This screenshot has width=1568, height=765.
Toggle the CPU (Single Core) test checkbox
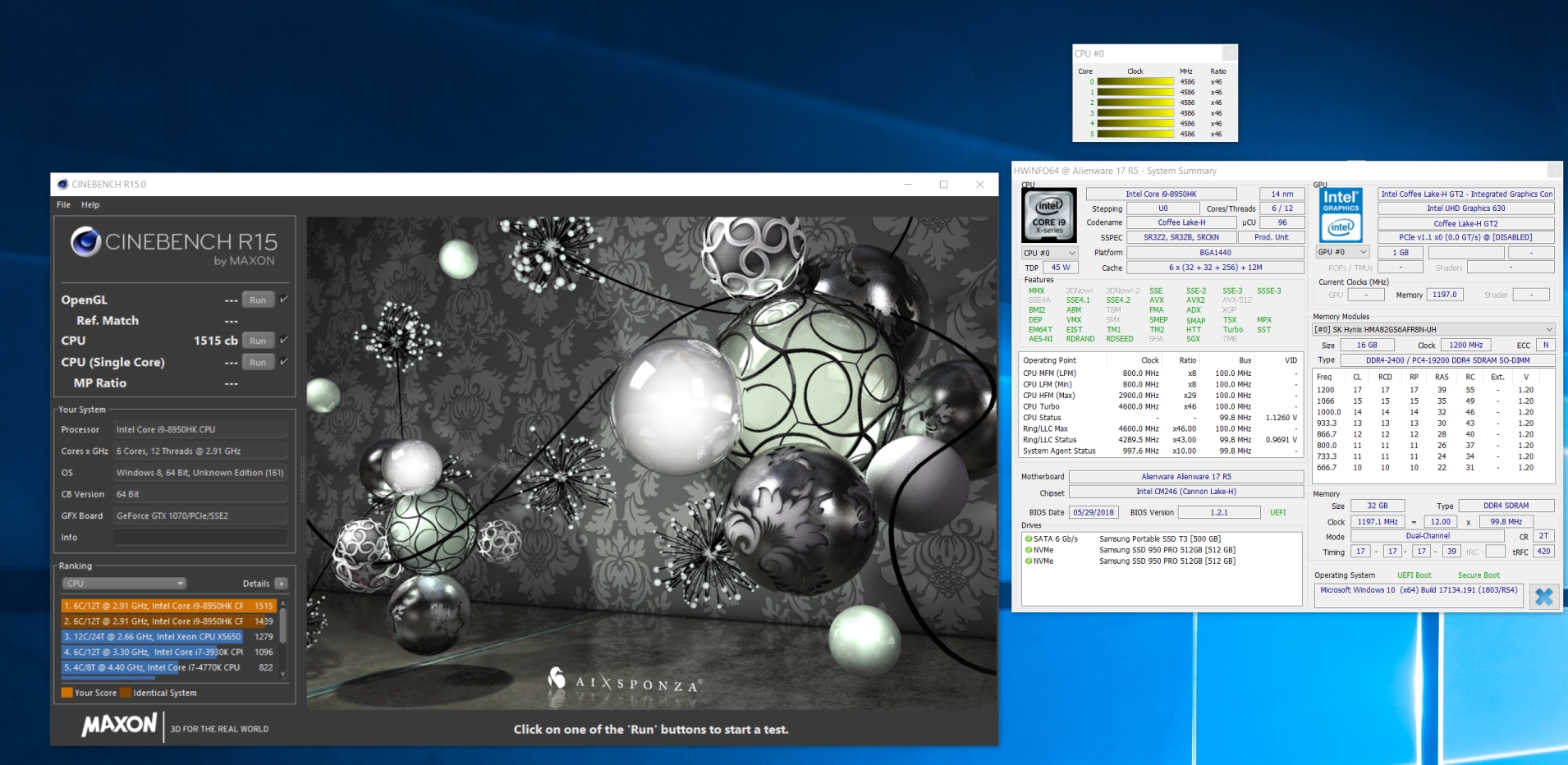[283, 361]
